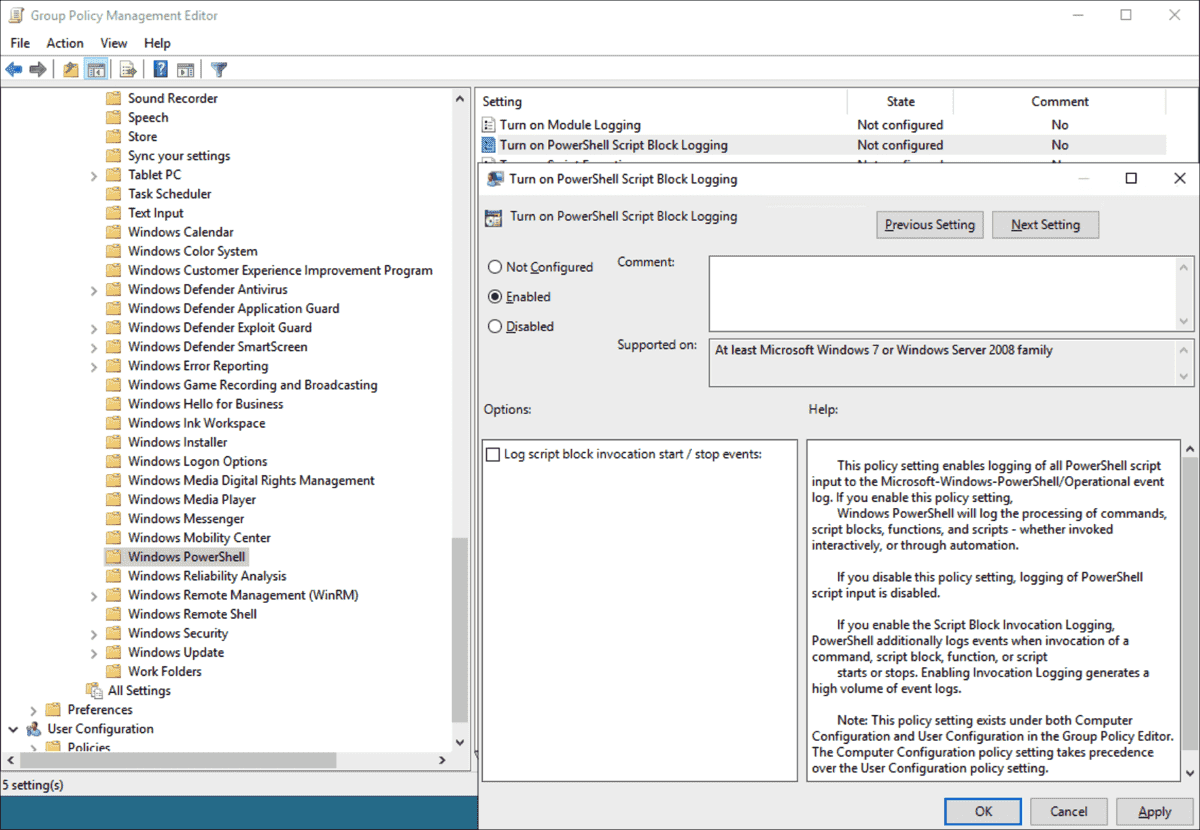
Task: Click the Up One Level folder icon
Action: (70, 69)
